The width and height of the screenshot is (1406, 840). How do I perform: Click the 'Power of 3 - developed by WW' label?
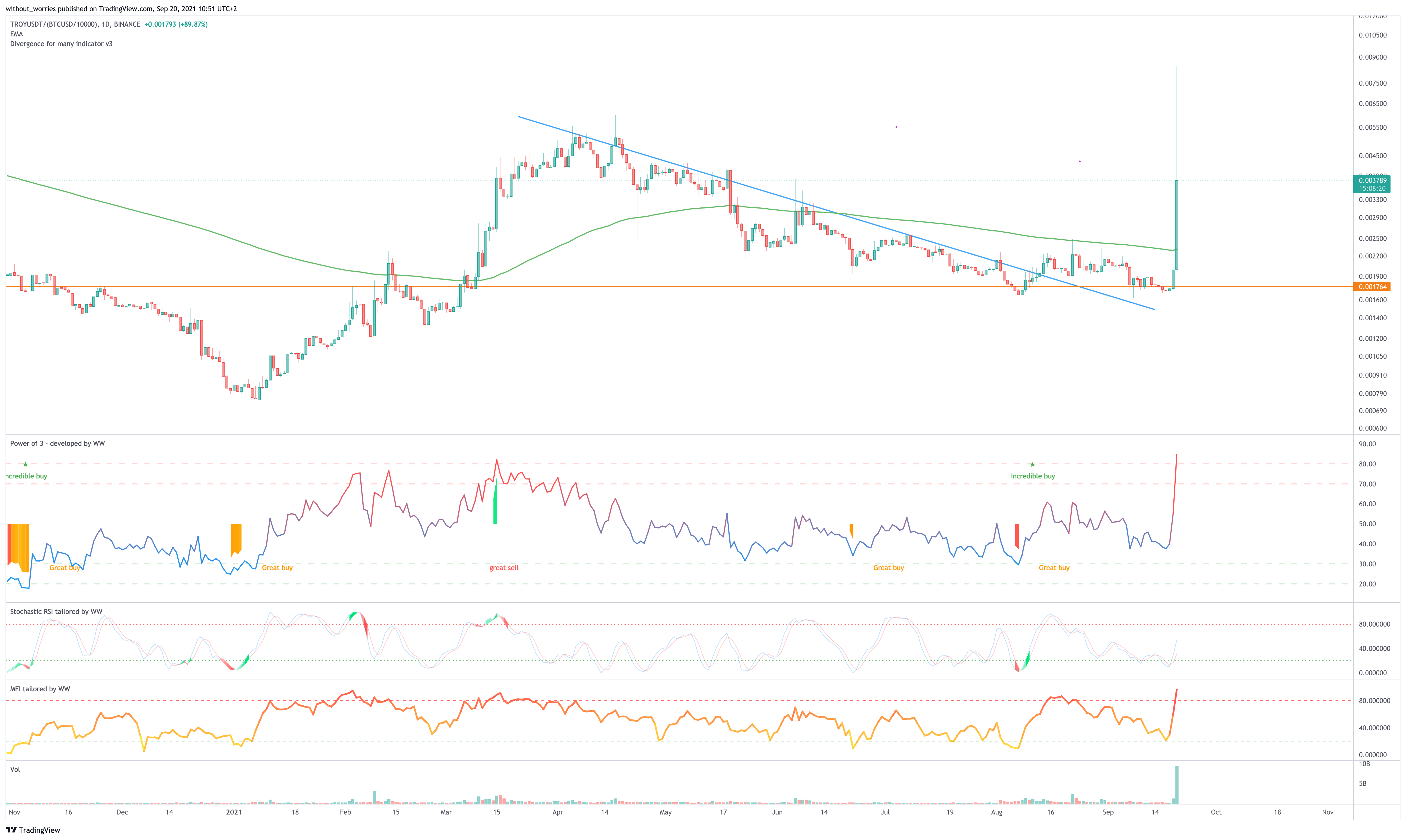coord(57,443)
